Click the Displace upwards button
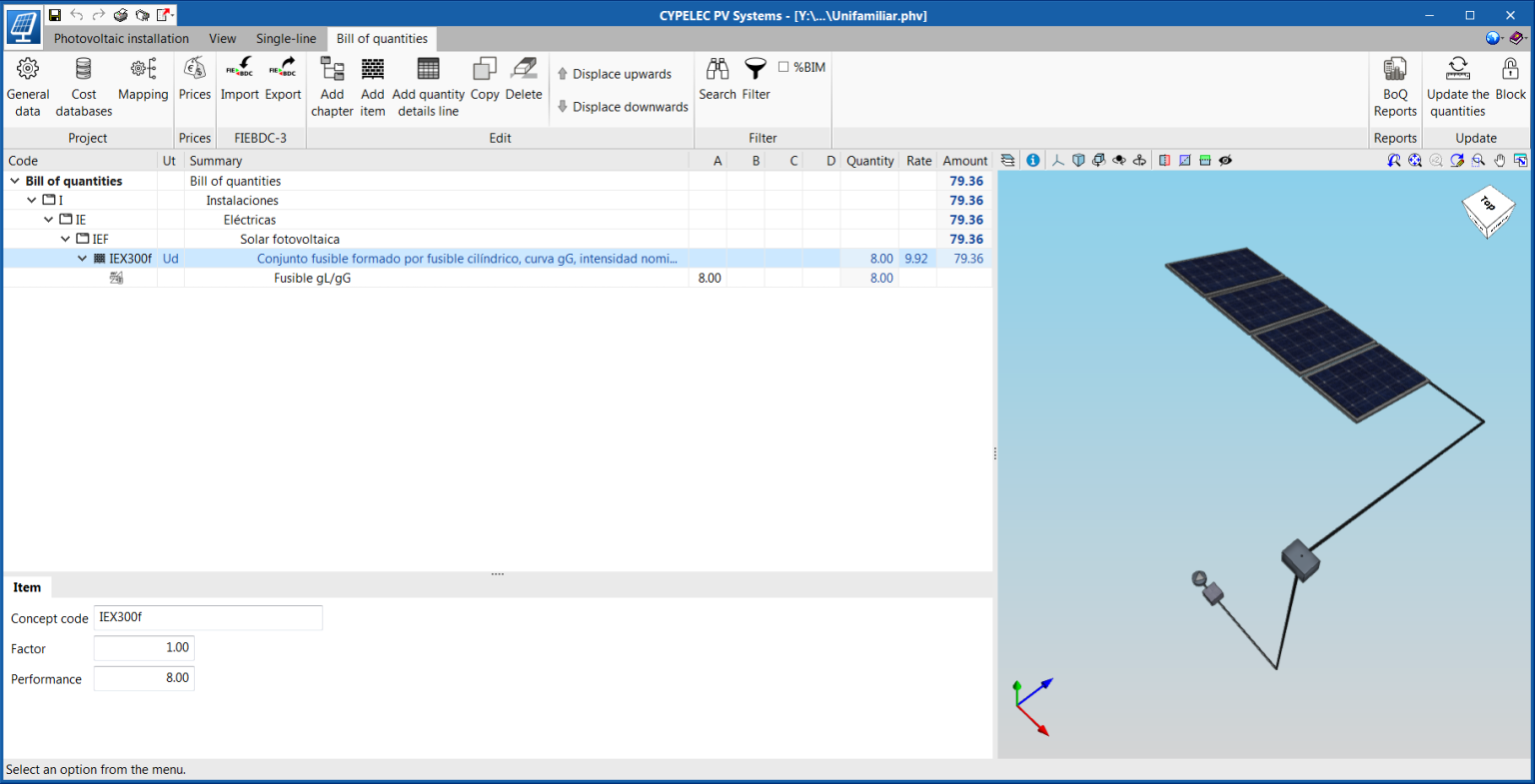Screen dimensions: 1535x784 click(x=620, y=73)
